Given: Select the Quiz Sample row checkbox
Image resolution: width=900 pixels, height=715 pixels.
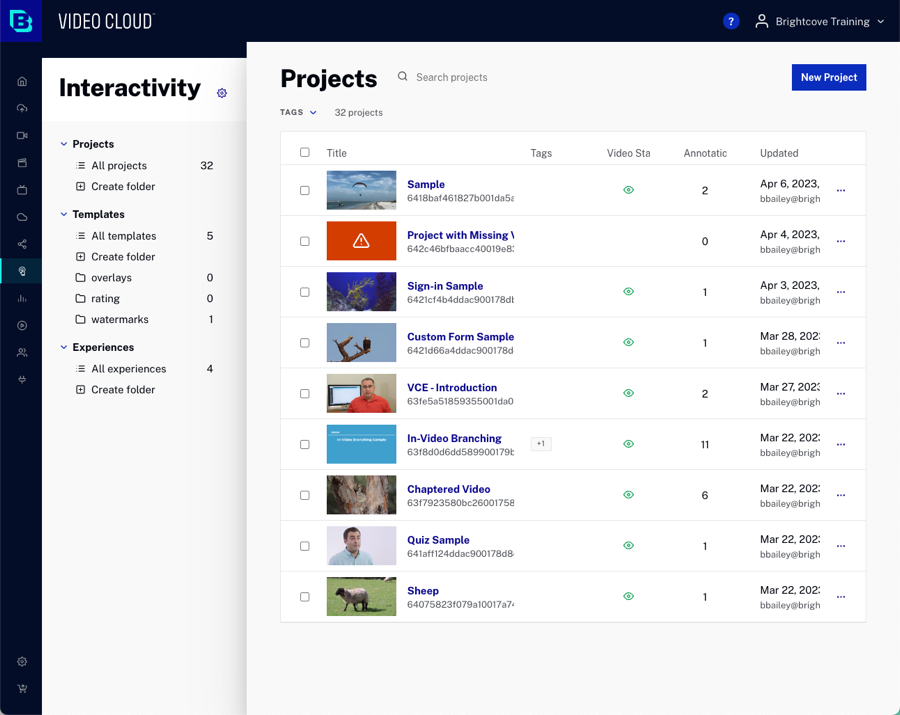Looking at the screenshot, I should 305,546.
